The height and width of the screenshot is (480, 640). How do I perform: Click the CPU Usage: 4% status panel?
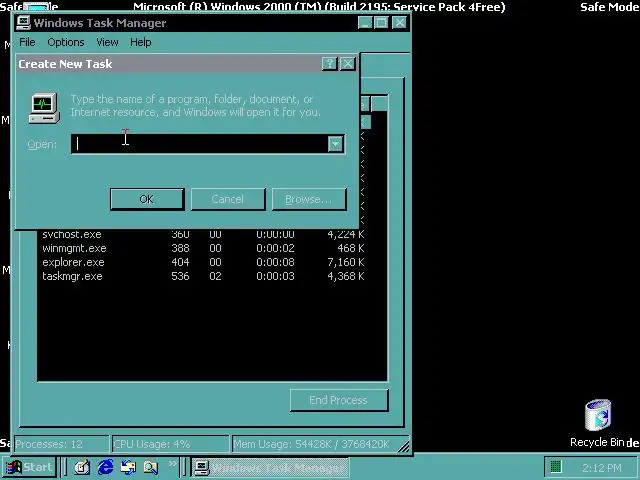click(170, 444)
